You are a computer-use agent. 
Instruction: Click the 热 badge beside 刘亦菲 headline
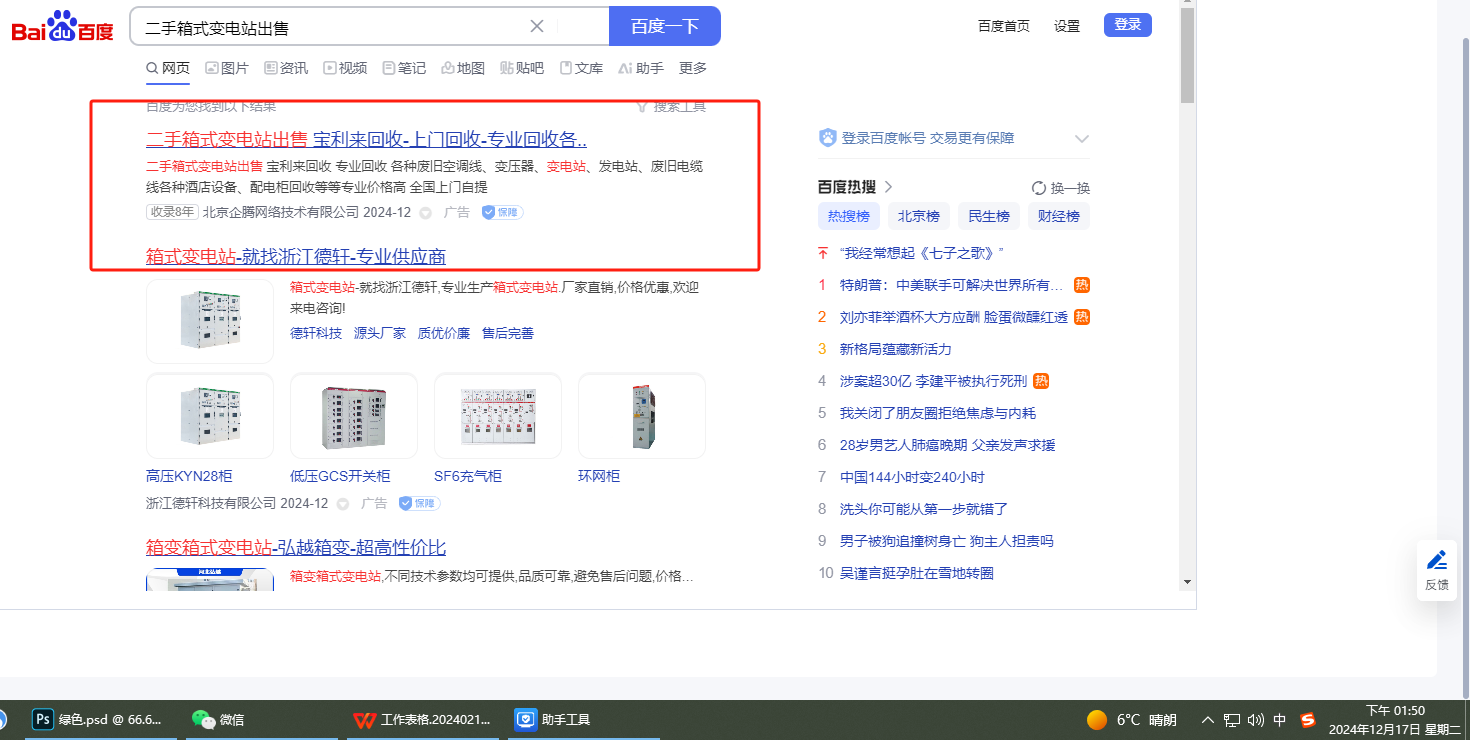coord(1082,317)
